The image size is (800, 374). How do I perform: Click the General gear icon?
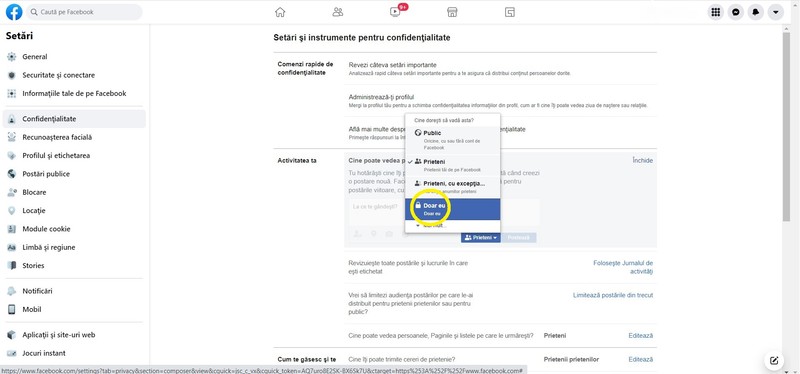click(x=12, y=57)
